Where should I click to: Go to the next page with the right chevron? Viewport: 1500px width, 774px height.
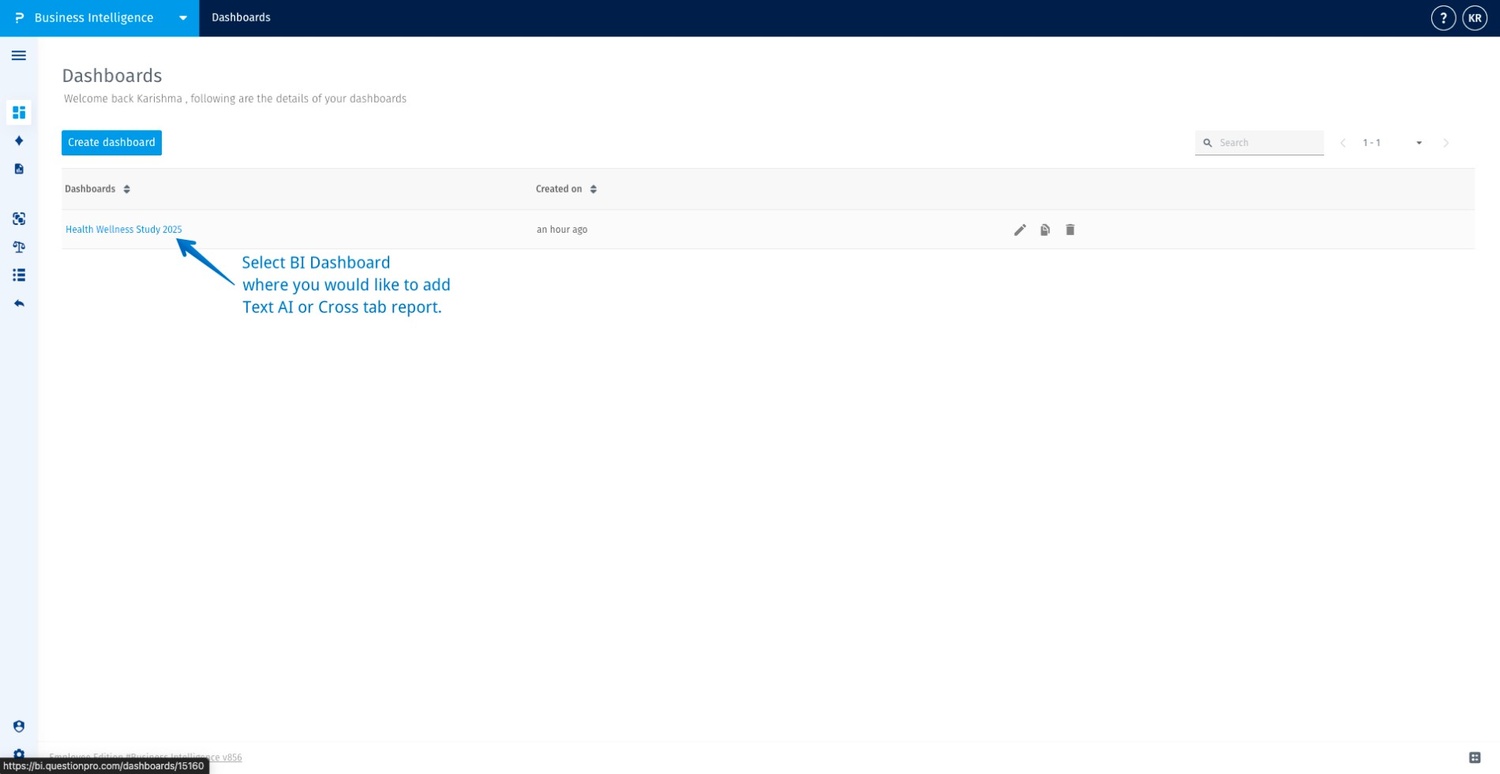click(x=1446, y=142)
